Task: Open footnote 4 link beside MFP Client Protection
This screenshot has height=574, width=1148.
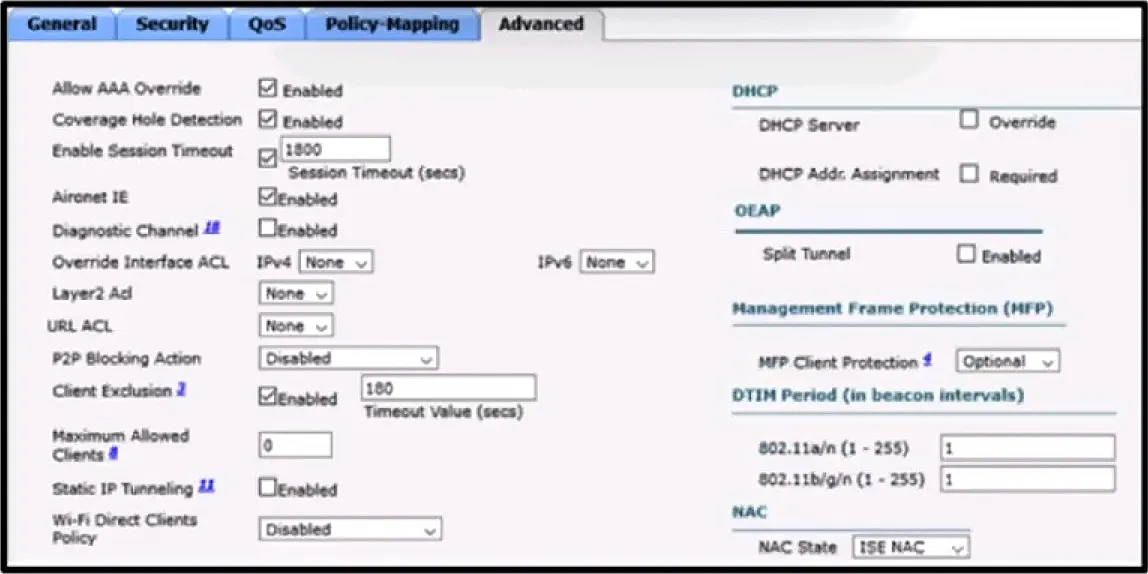Action: [x=927, y=359]
